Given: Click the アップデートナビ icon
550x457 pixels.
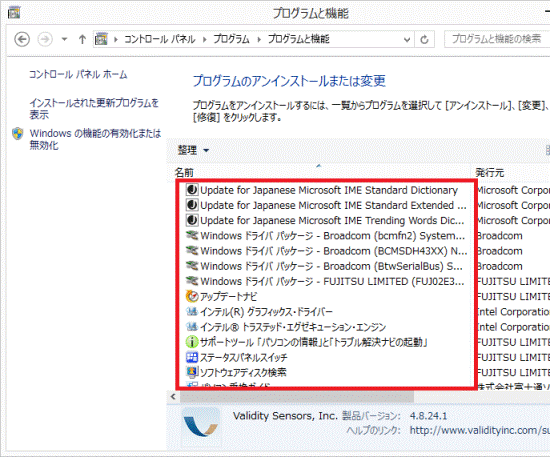Looking at the screenshot, I should pos(192,297).
